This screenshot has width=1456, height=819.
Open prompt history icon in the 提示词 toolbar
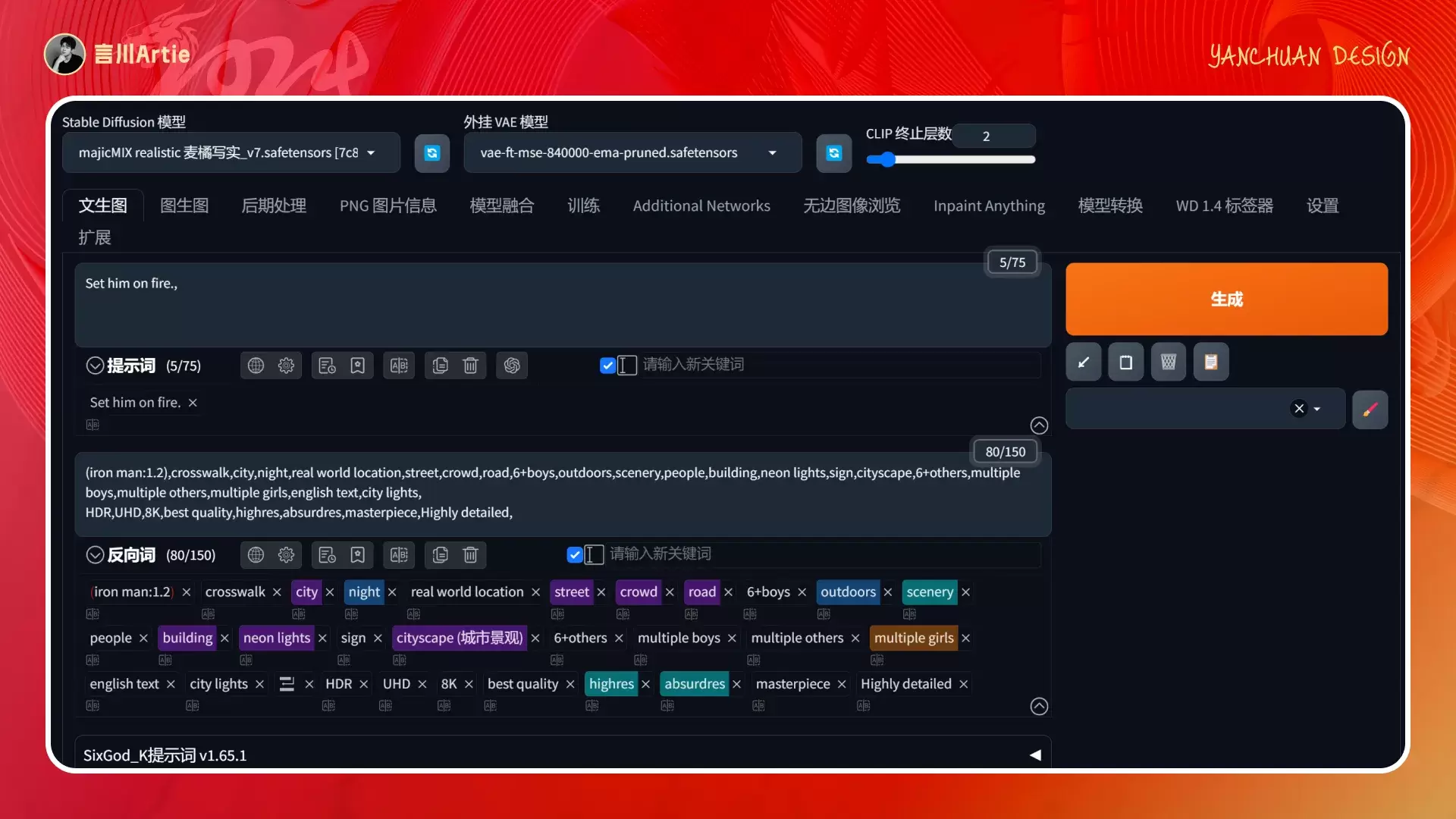coord(328,366)
